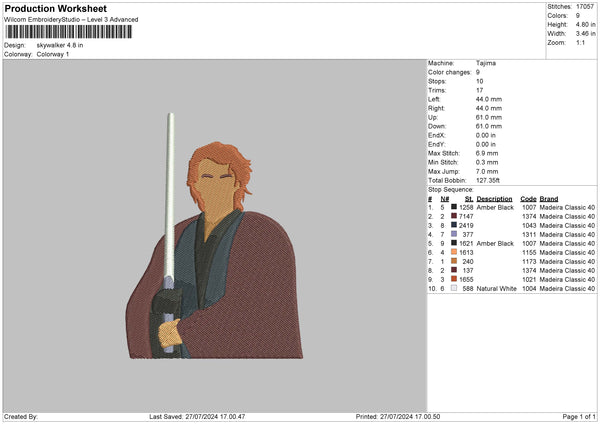Click the Machine value Tajima
This screenshot has width=600, height=424.
click(486, 63)
